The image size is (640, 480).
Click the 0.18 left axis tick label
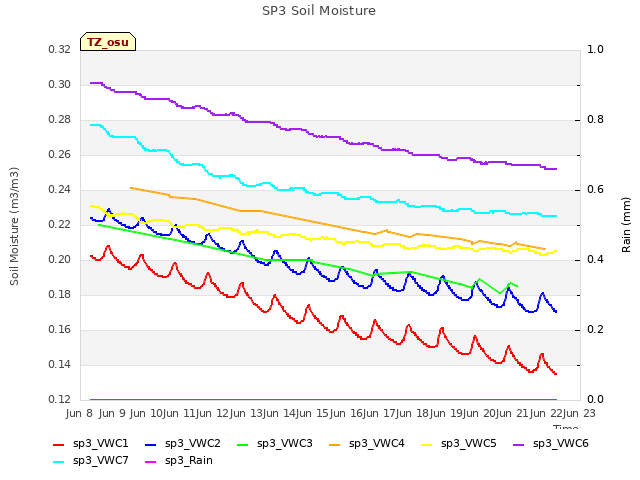60,295
